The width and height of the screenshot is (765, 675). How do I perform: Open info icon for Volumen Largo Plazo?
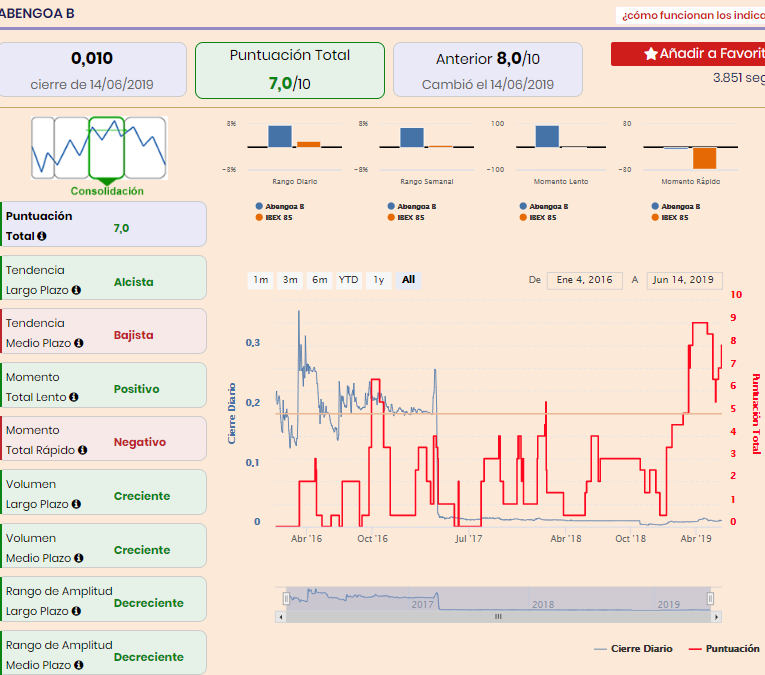tap(76, 504)
